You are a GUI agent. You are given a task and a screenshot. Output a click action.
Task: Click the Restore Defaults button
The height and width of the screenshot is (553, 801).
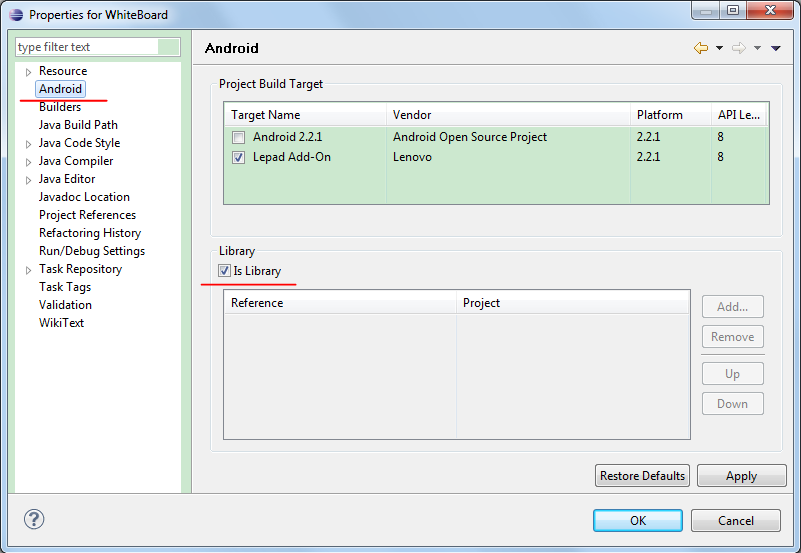tap(642, 476)
